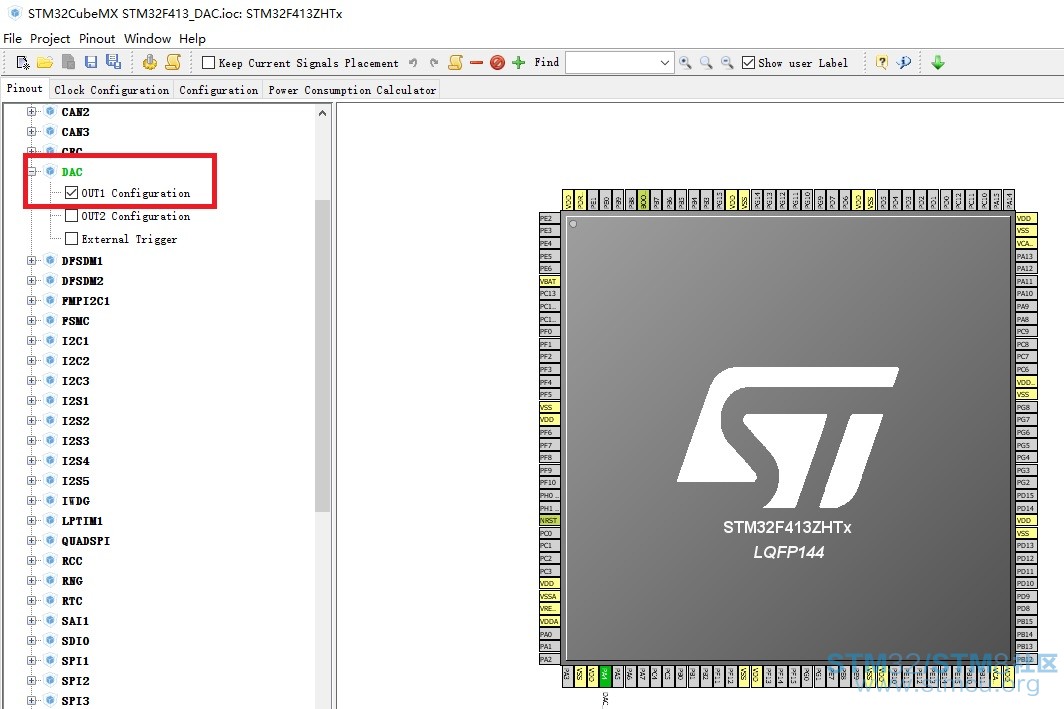The height and width of the screenshot is (709, 1064).
Task: Select the FSMC peripheral in tree
Action: [x=75, y=321]
